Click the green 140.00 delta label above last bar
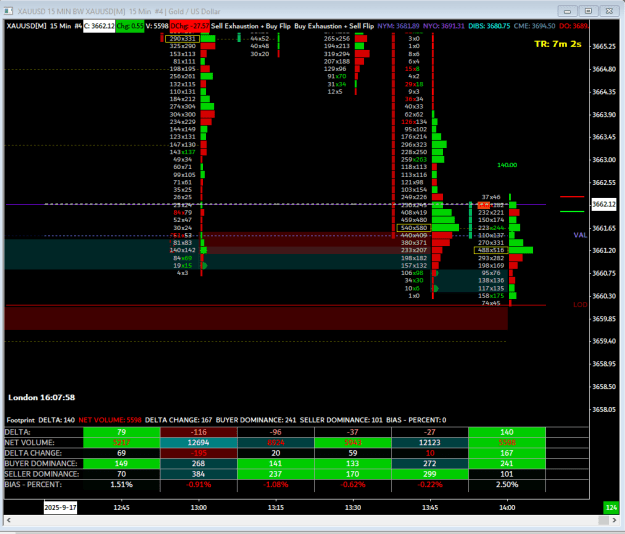The image size is (625, 534). 507,165
